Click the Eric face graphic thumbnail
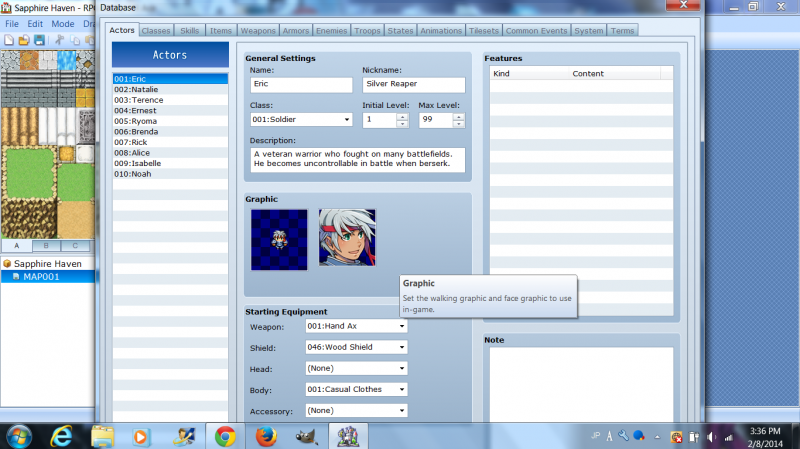800x449 pixels. tap(347, 237)
